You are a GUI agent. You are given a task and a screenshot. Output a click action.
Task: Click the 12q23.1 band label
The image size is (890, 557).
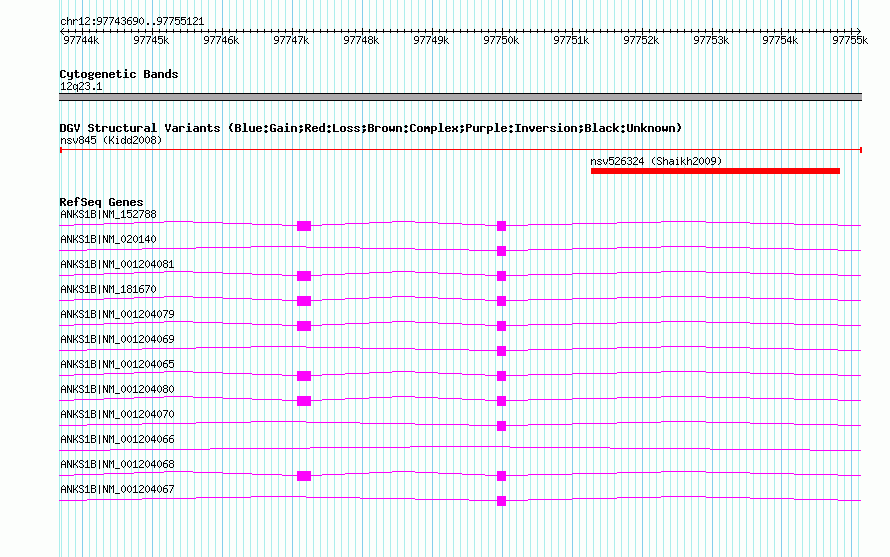[x=81, y=86]
